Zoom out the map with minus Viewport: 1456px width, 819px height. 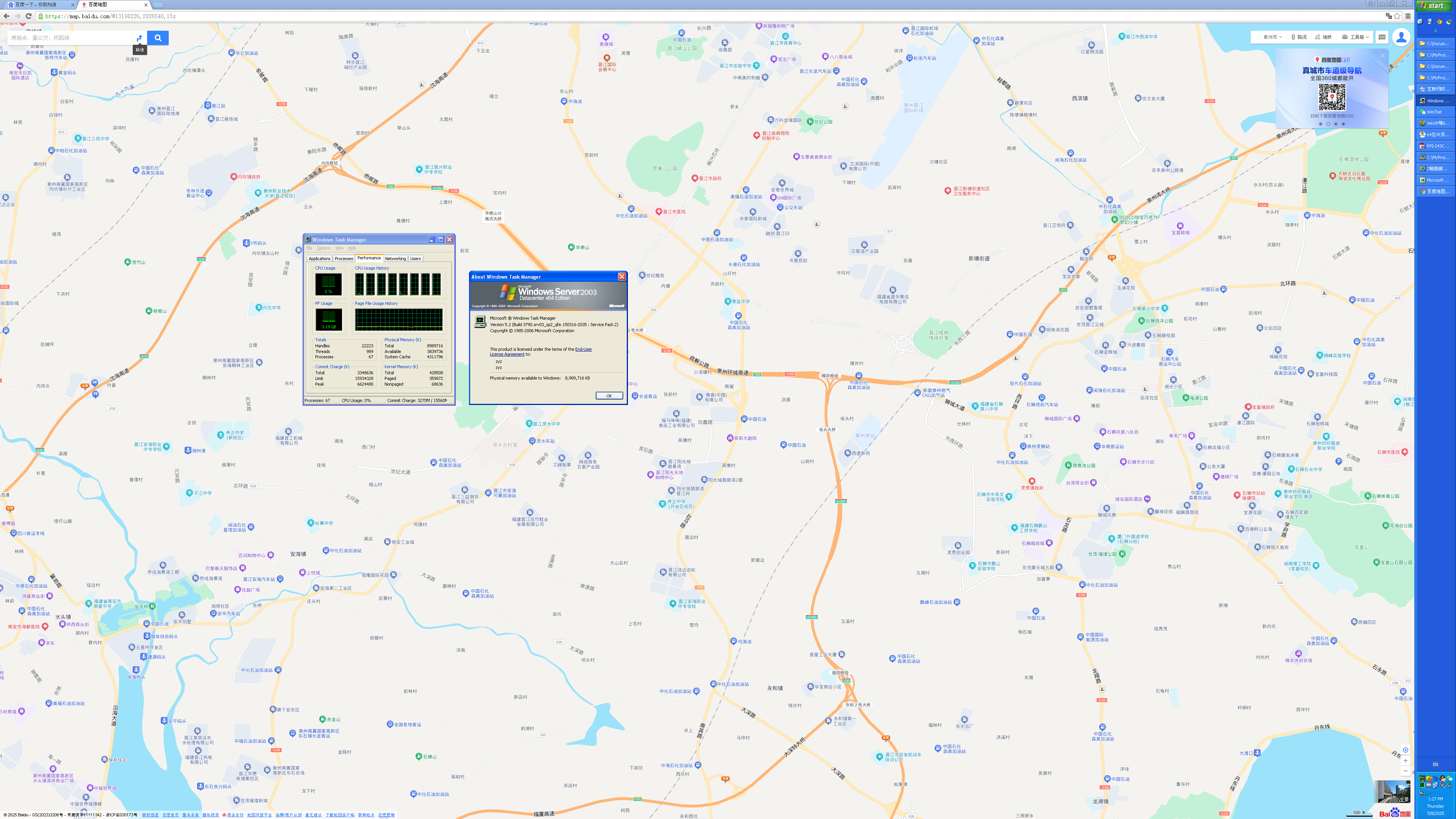tap(1405, 770)
